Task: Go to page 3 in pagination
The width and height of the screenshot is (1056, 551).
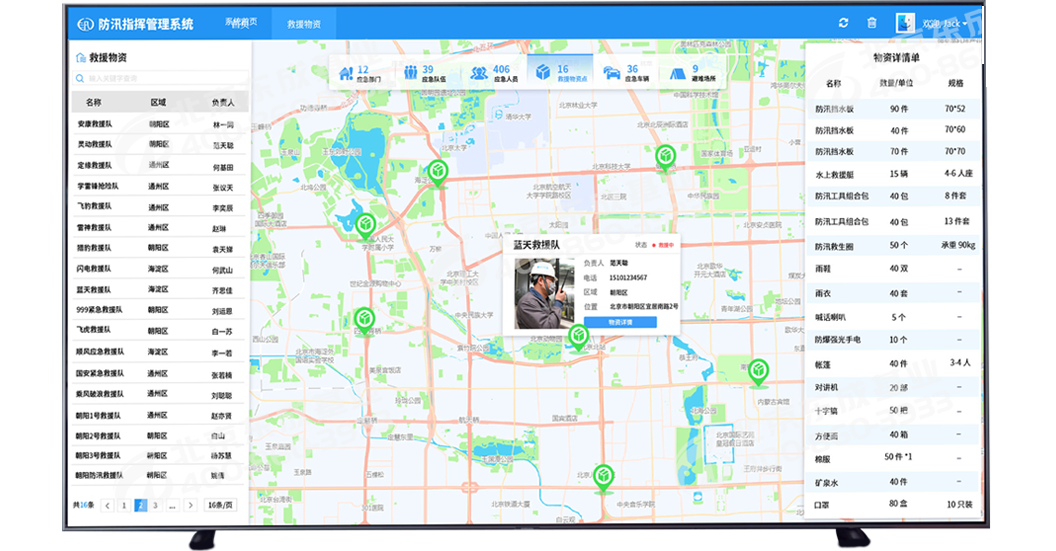Action: click(155, 506)
